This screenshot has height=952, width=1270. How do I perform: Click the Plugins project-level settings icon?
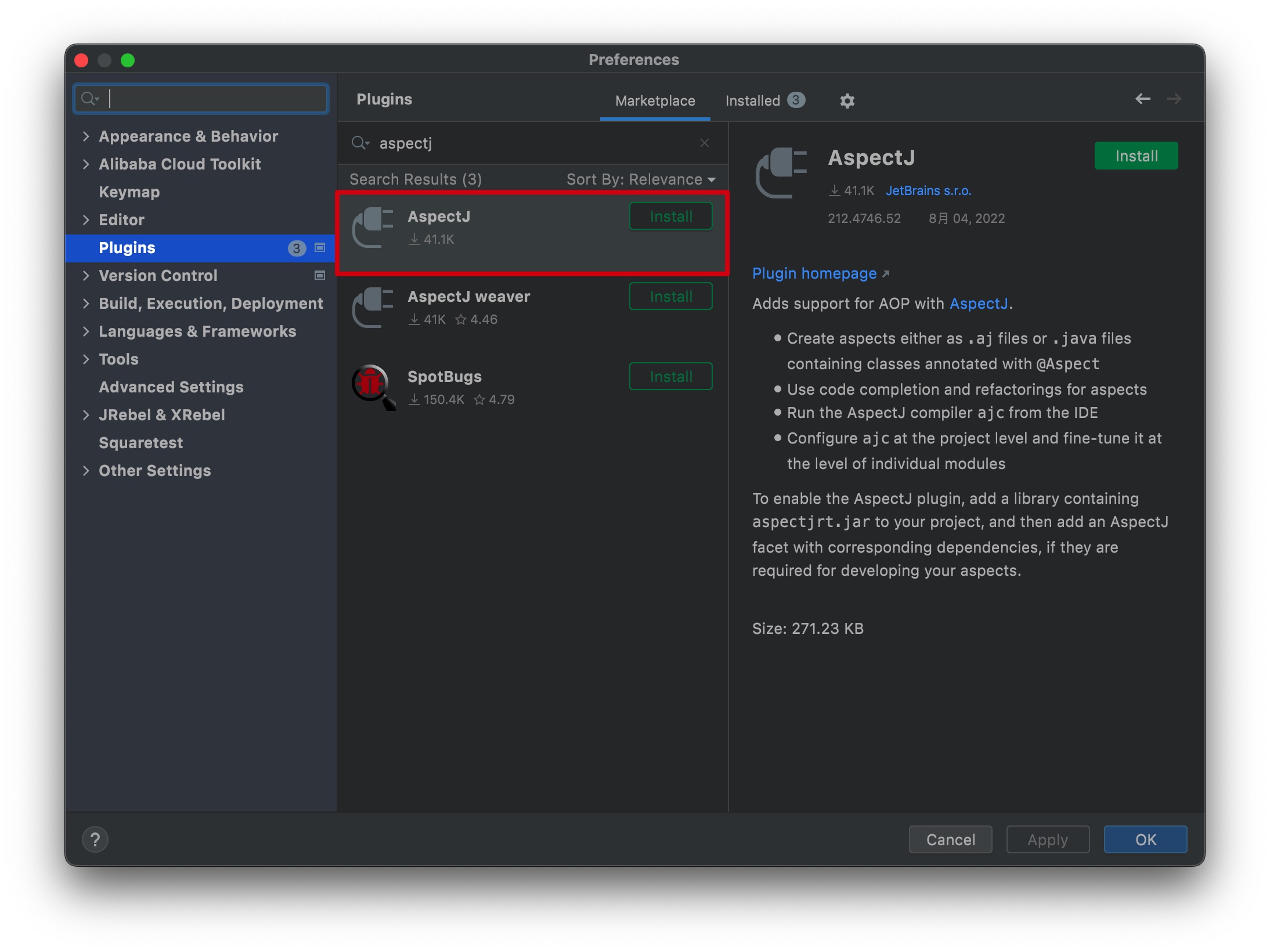(319, 247)
